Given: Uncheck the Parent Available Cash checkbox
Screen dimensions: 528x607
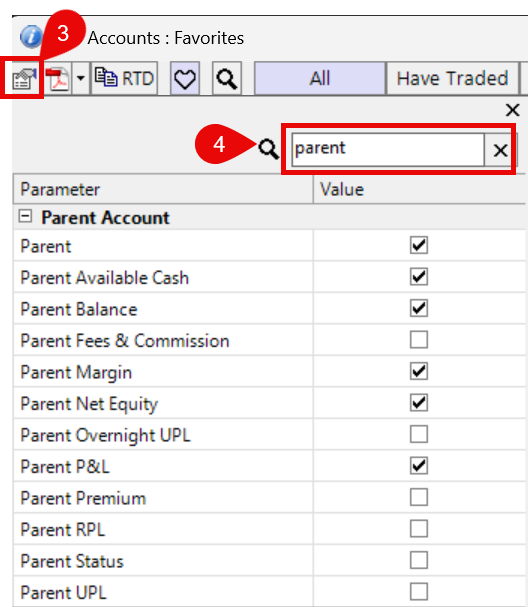Looking at the screenshot, I should (419, 276).
